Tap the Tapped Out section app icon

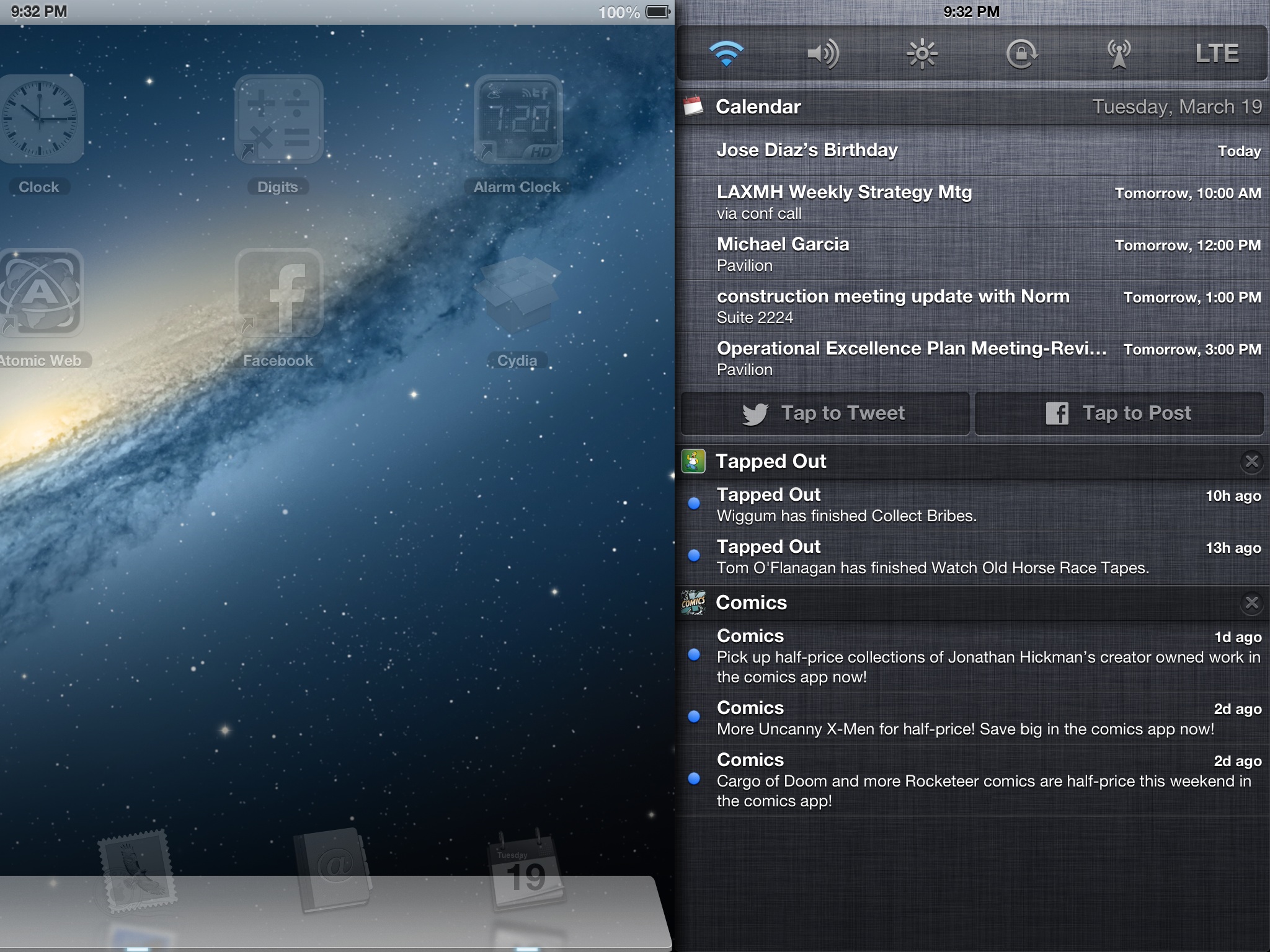click(693, 461)
